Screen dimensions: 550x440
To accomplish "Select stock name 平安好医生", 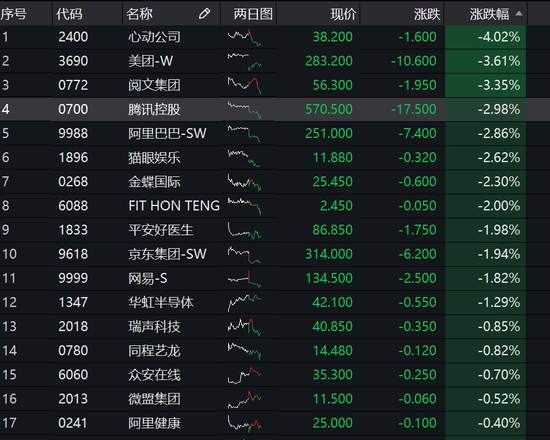I will pos(161,230).
